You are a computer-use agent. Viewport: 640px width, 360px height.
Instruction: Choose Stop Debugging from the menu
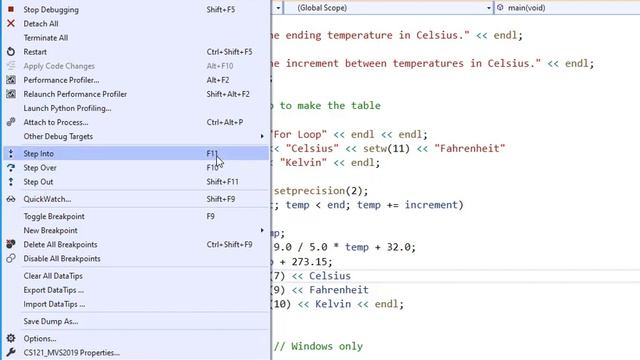[x=136, y=9]
